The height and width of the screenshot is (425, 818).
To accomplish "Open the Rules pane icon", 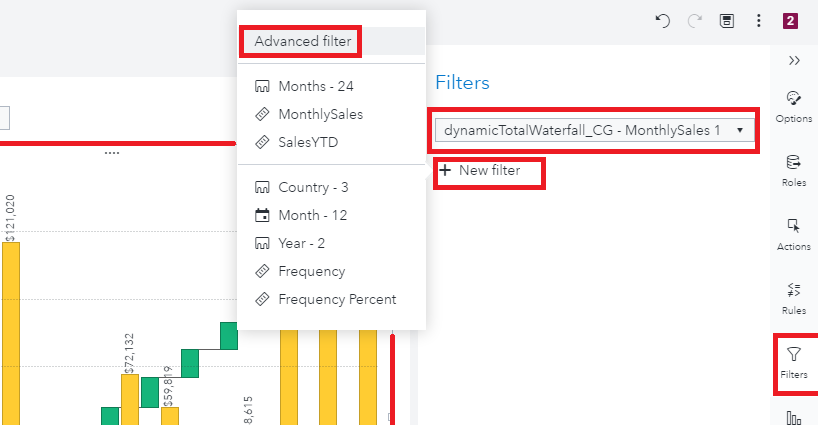I will [794, 296].
